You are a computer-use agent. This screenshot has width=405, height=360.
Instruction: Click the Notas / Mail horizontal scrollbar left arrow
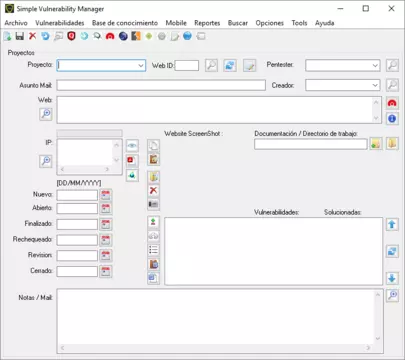point(62,348)
